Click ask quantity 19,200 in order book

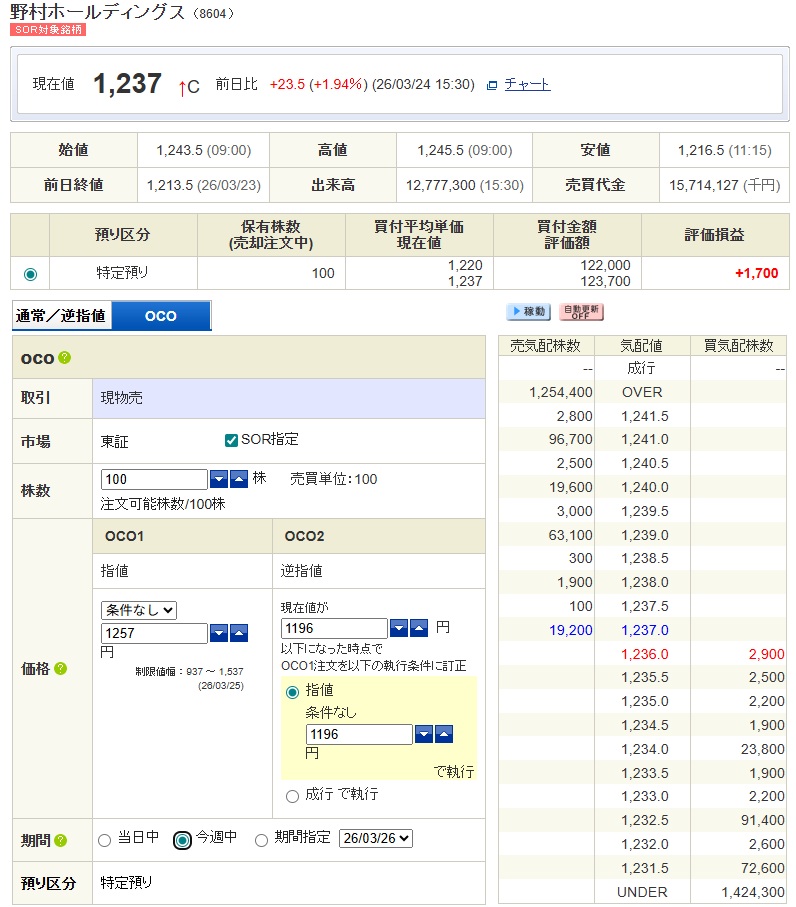pyautogui.click(x=570, y=631)
